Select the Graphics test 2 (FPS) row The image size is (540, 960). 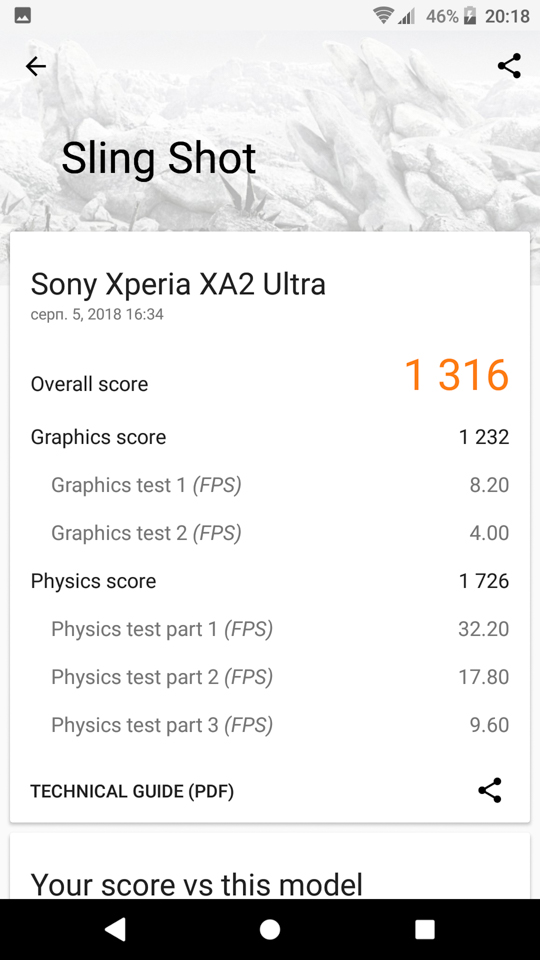click(270, 533)
